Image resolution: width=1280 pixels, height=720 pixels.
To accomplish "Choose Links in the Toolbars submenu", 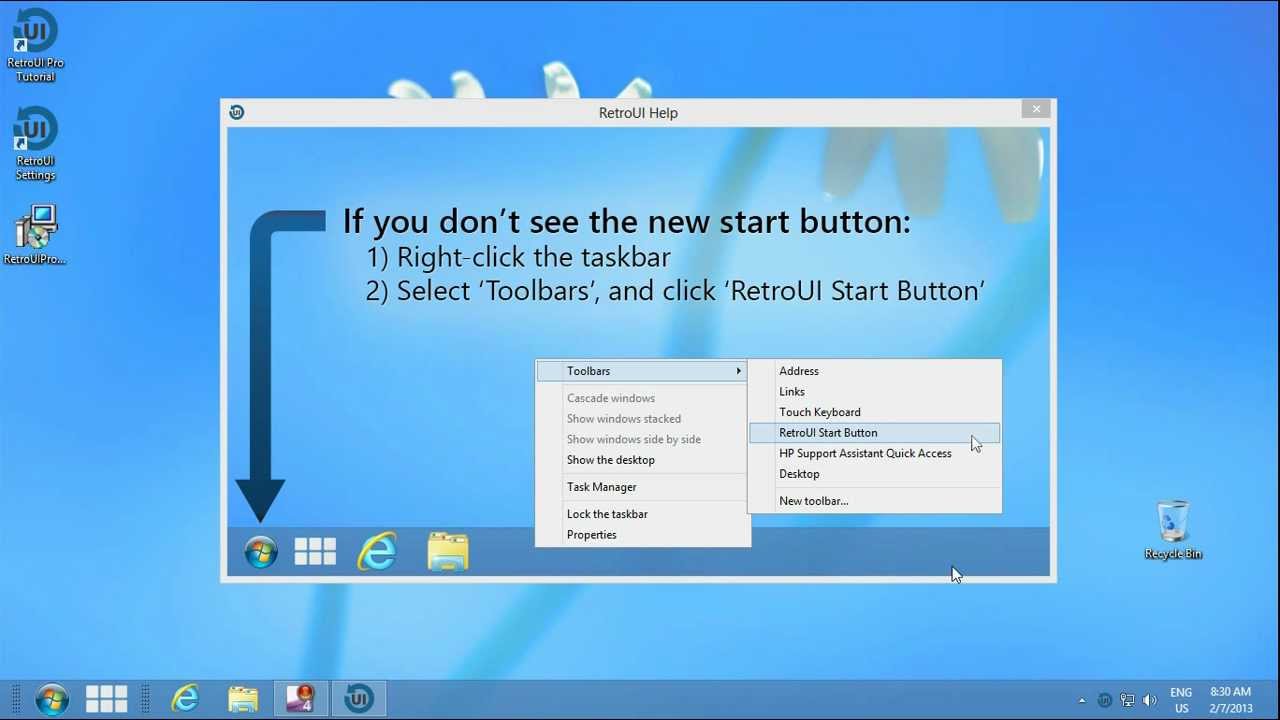I will [874, 392].
